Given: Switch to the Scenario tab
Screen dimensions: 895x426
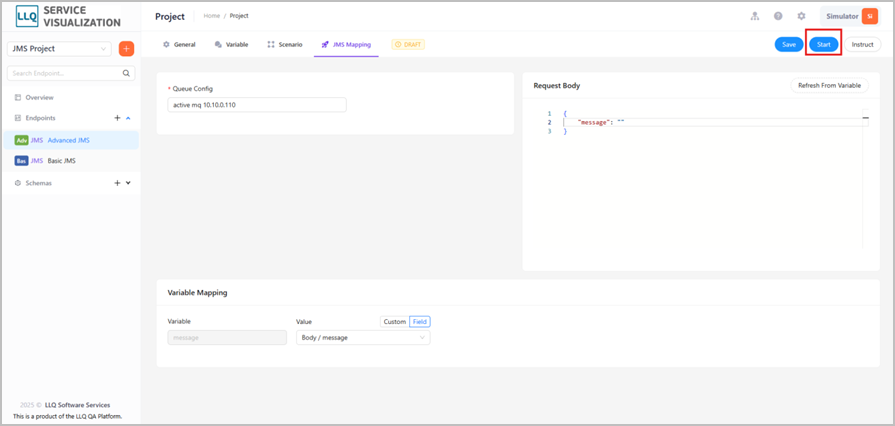Looking at the screenshot, I should 285,45.
